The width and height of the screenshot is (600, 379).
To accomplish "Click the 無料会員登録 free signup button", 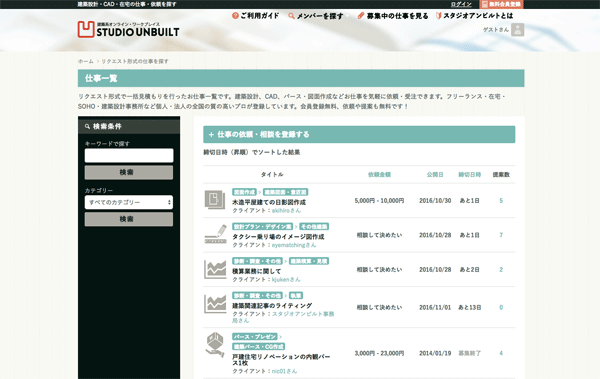I will [501, 4].
